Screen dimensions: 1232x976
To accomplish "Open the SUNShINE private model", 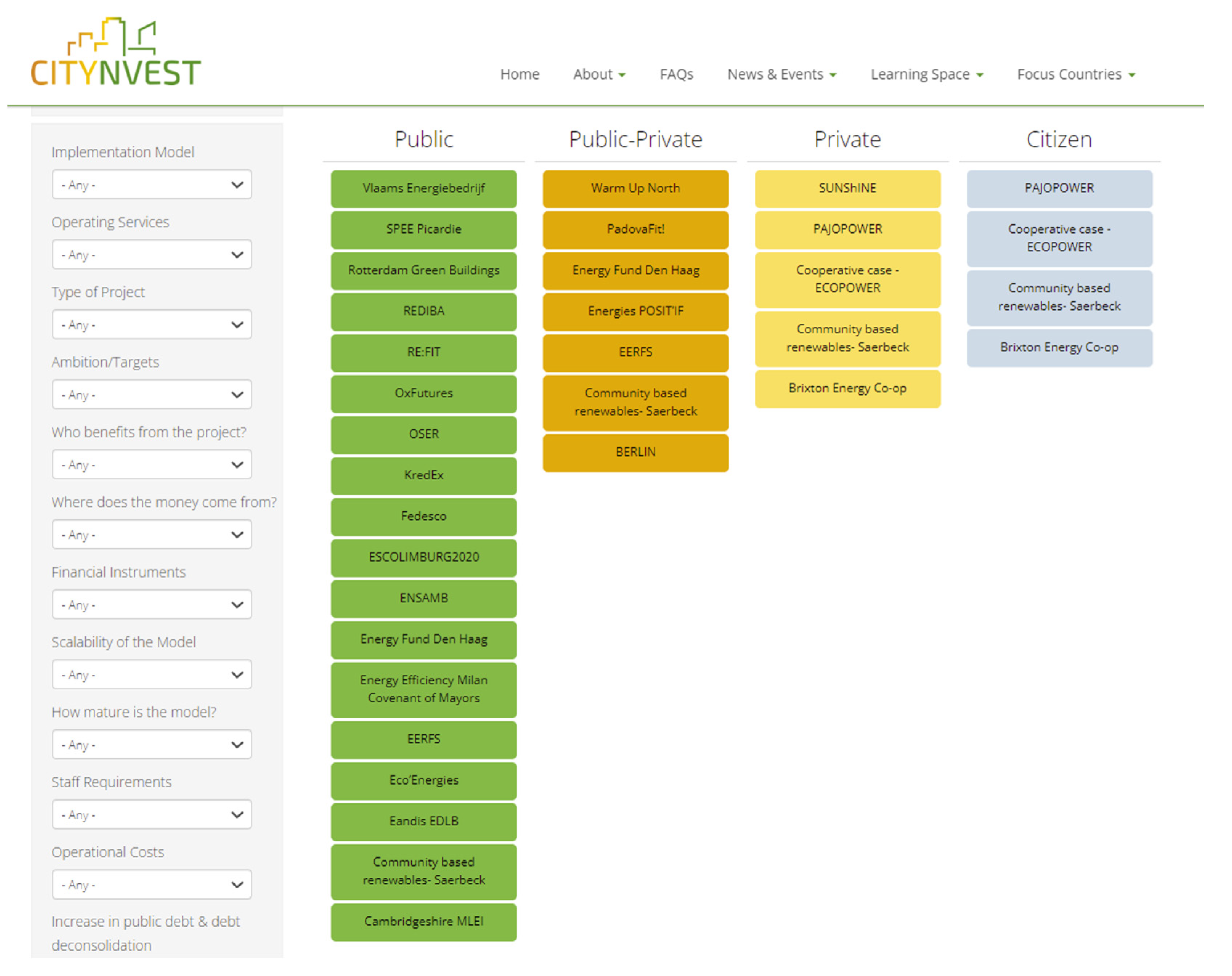I will (x=847, y=188).
